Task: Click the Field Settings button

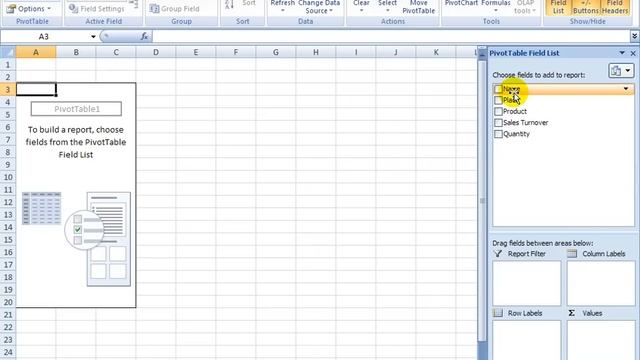Action: tap(97, 8)
